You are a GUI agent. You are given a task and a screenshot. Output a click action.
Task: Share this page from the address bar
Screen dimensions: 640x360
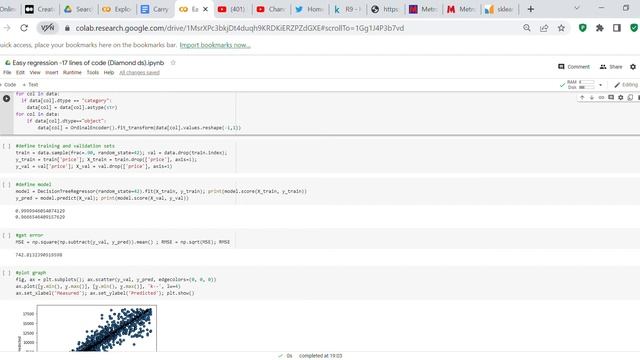pos(544,28)
